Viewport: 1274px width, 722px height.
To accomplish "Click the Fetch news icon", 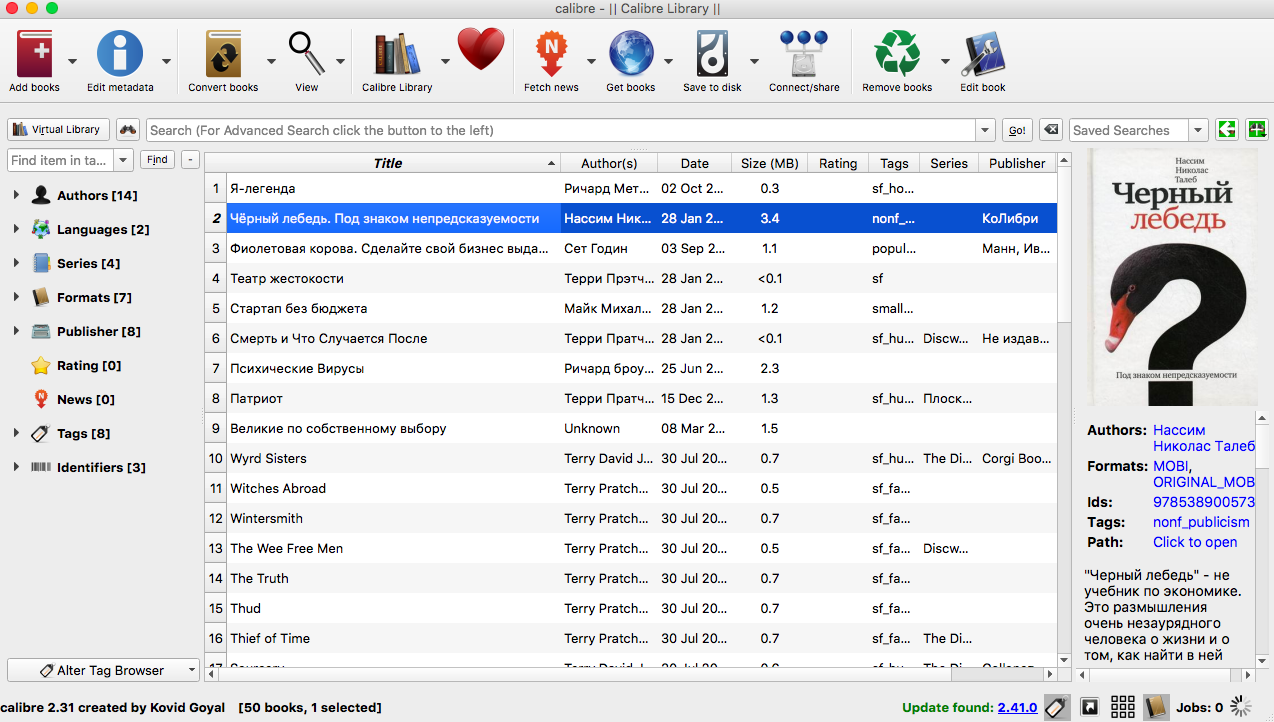I will pos(551,53).
